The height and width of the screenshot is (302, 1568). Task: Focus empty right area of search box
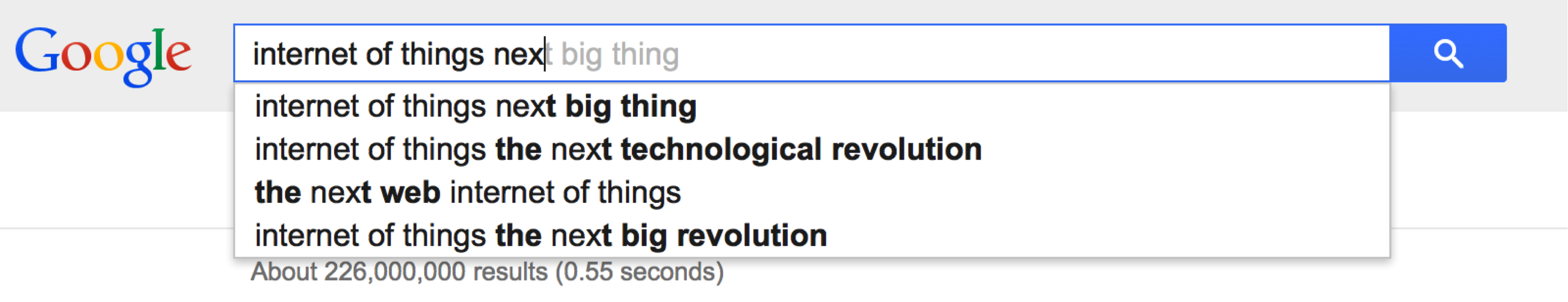pyautogui.click(x=1035, y=54)
